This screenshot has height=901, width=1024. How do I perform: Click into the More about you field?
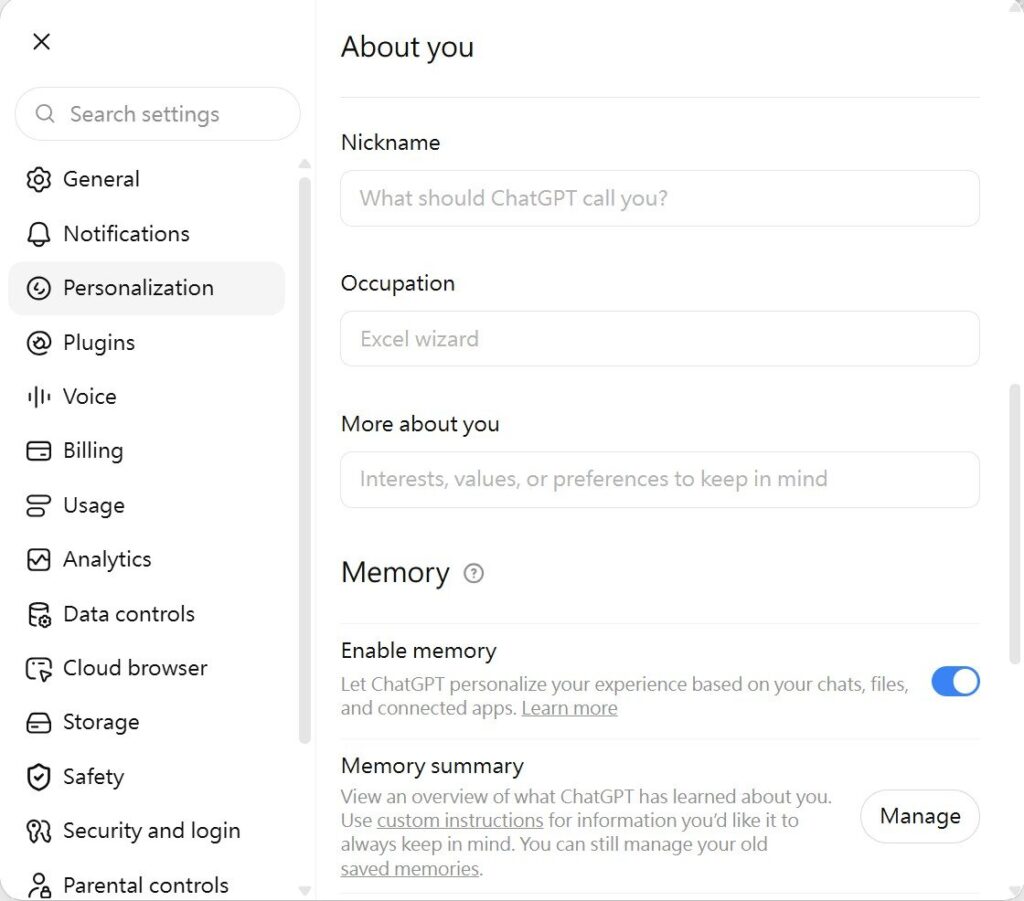(660, 479)
